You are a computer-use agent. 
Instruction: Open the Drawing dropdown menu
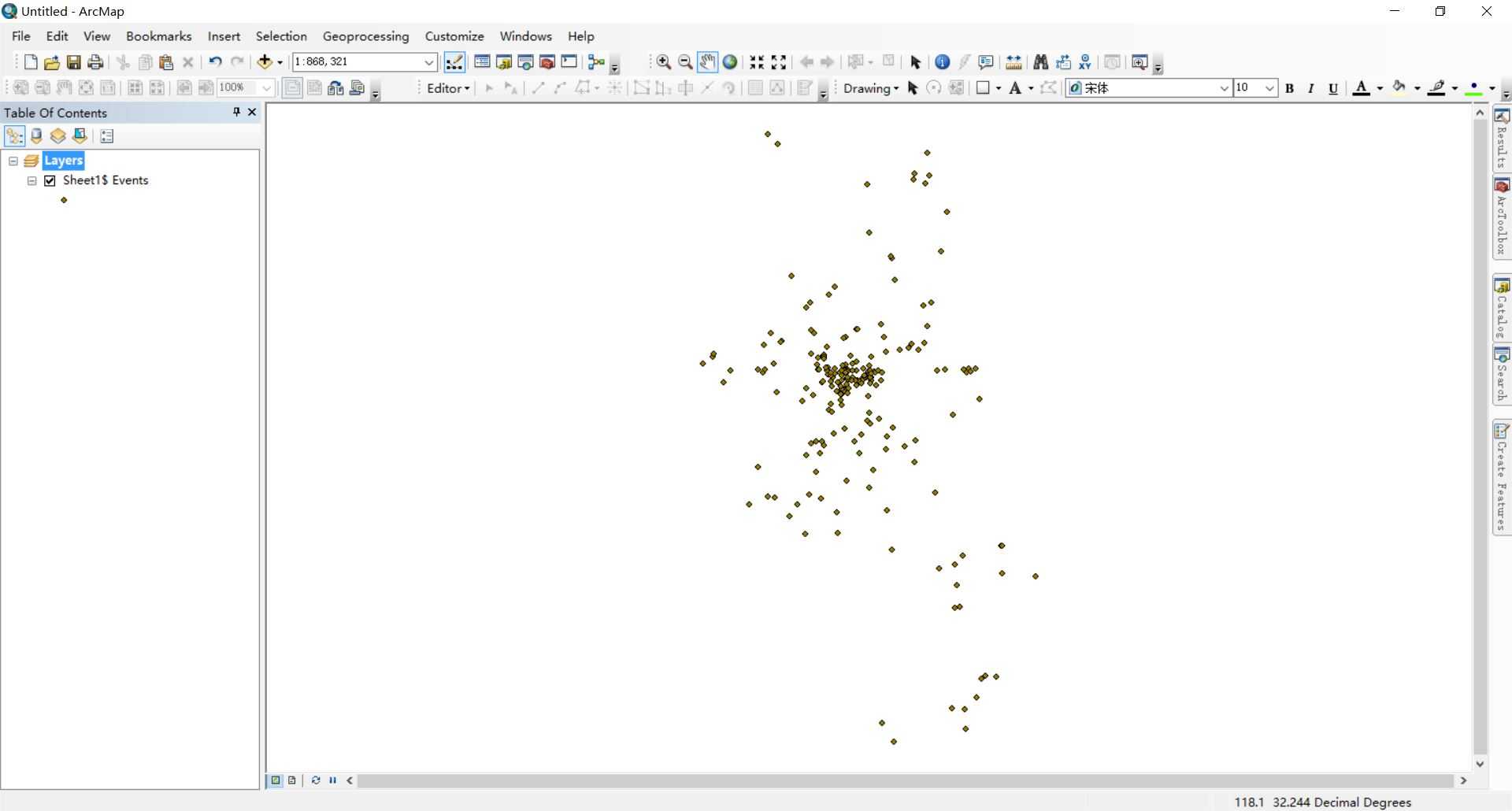pyautogui.click(x=871, y=88)
